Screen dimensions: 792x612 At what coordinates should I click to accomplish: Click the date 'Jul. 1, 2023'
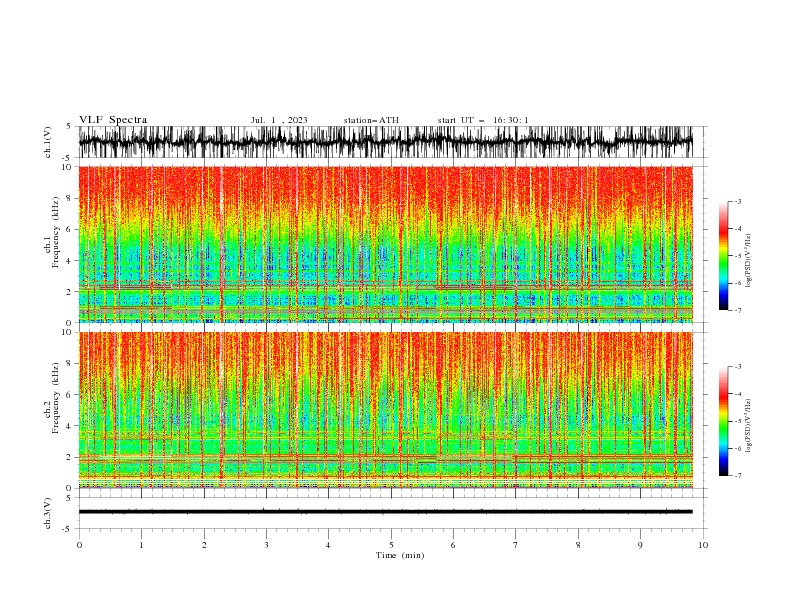click(x=279, y=120)
